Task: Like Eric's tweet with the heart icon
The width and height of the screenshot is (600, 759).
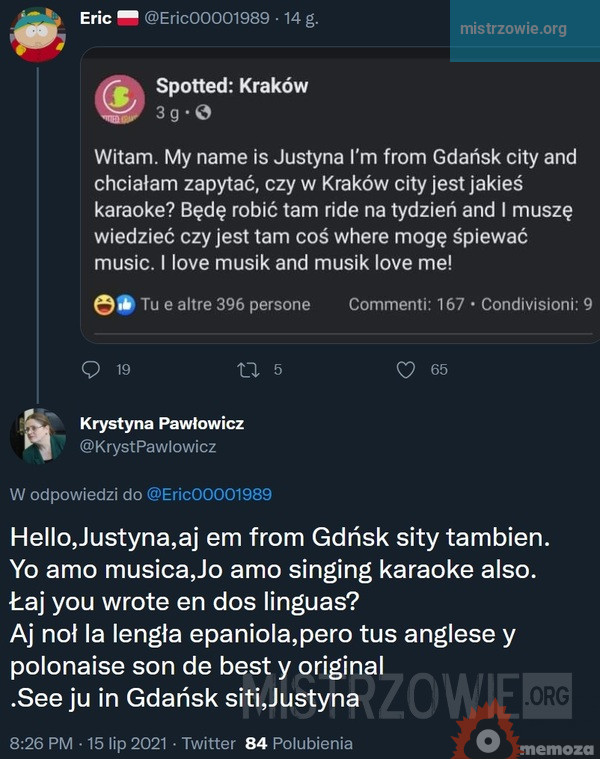Action: (x=406, y=370)
